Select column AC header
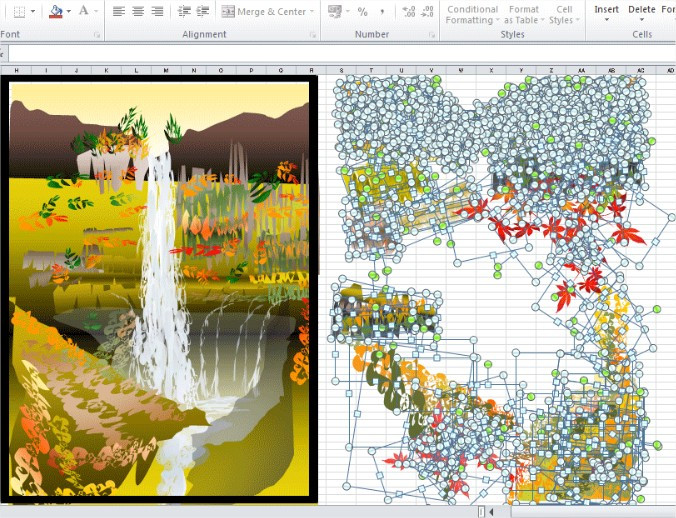This screenshot has width=676, height=518. (x=641, y=70)
